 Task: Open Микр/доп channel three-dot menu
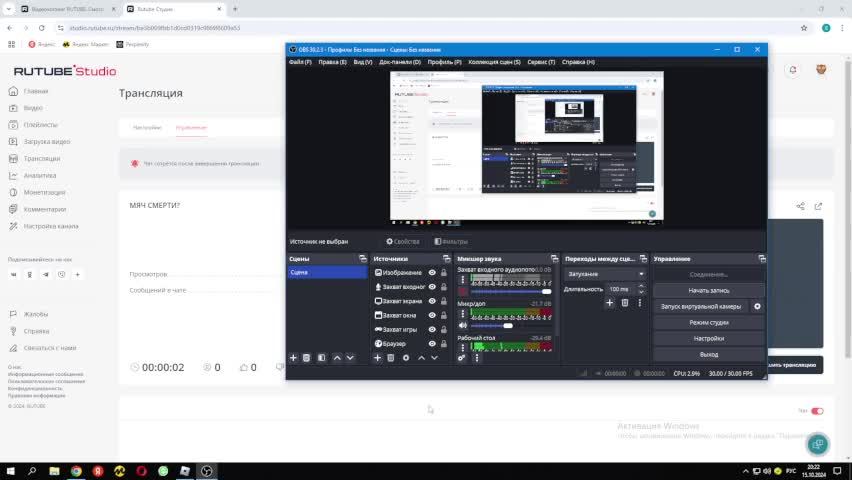coord(462,314)
